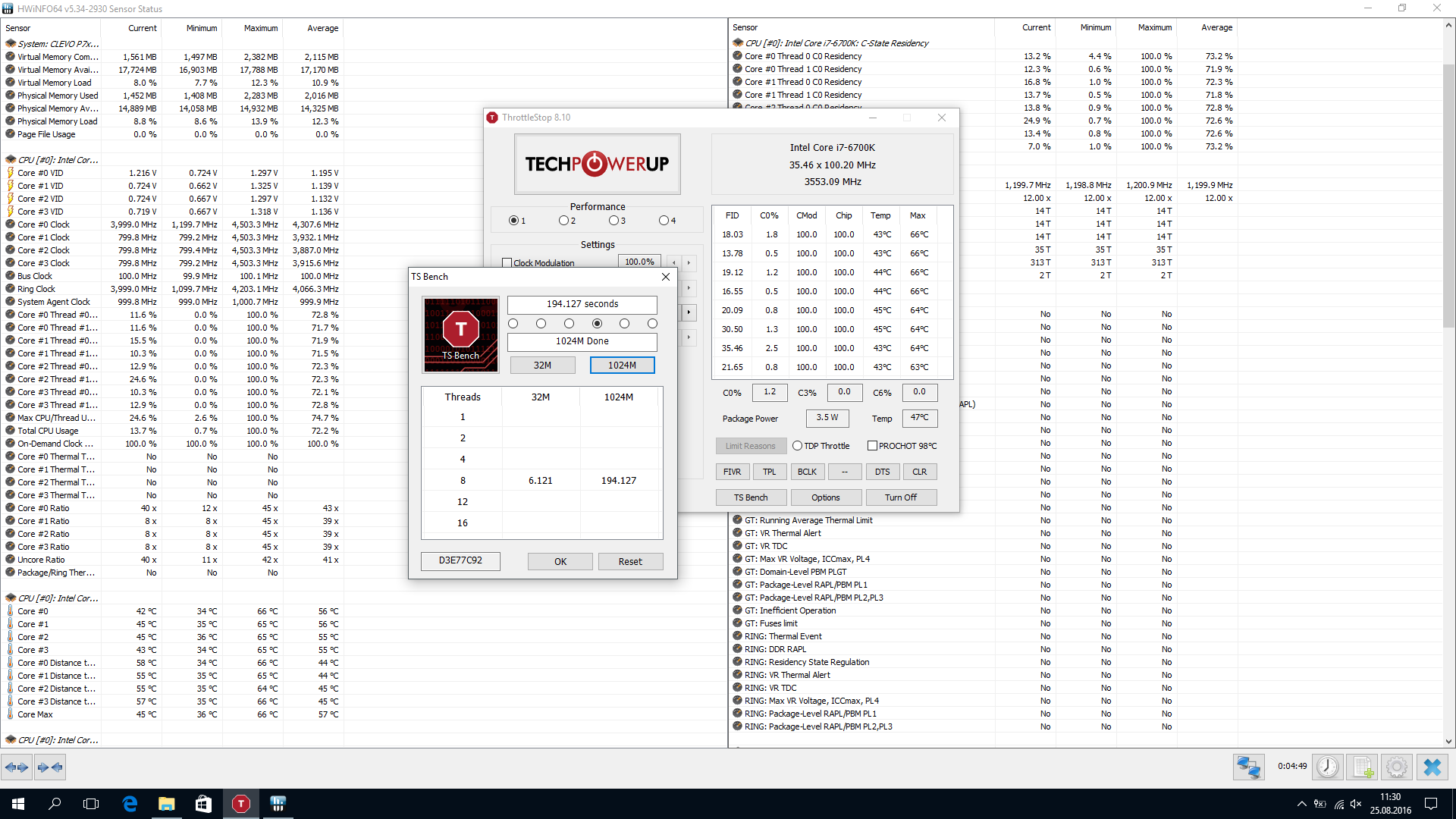This screenshot has width=1456, height=819.
Task: Click Average header above 2,115 MB
Action: [322, 28]
